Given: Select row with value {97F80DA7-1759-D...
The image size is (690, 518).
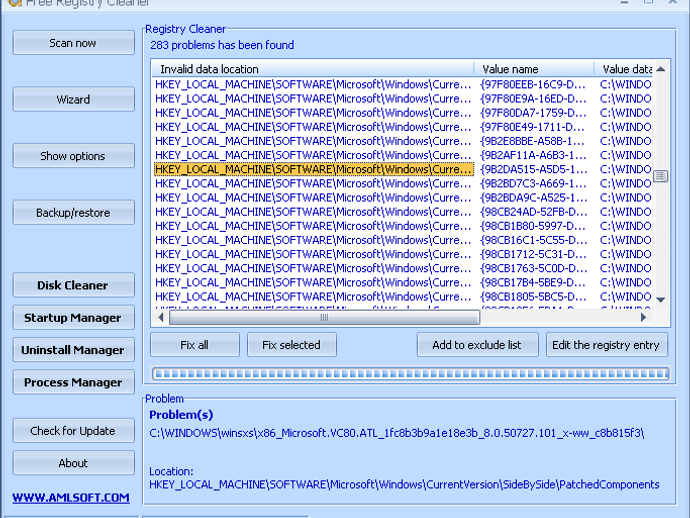Looking at the screenshot, I should pos(403,113).
